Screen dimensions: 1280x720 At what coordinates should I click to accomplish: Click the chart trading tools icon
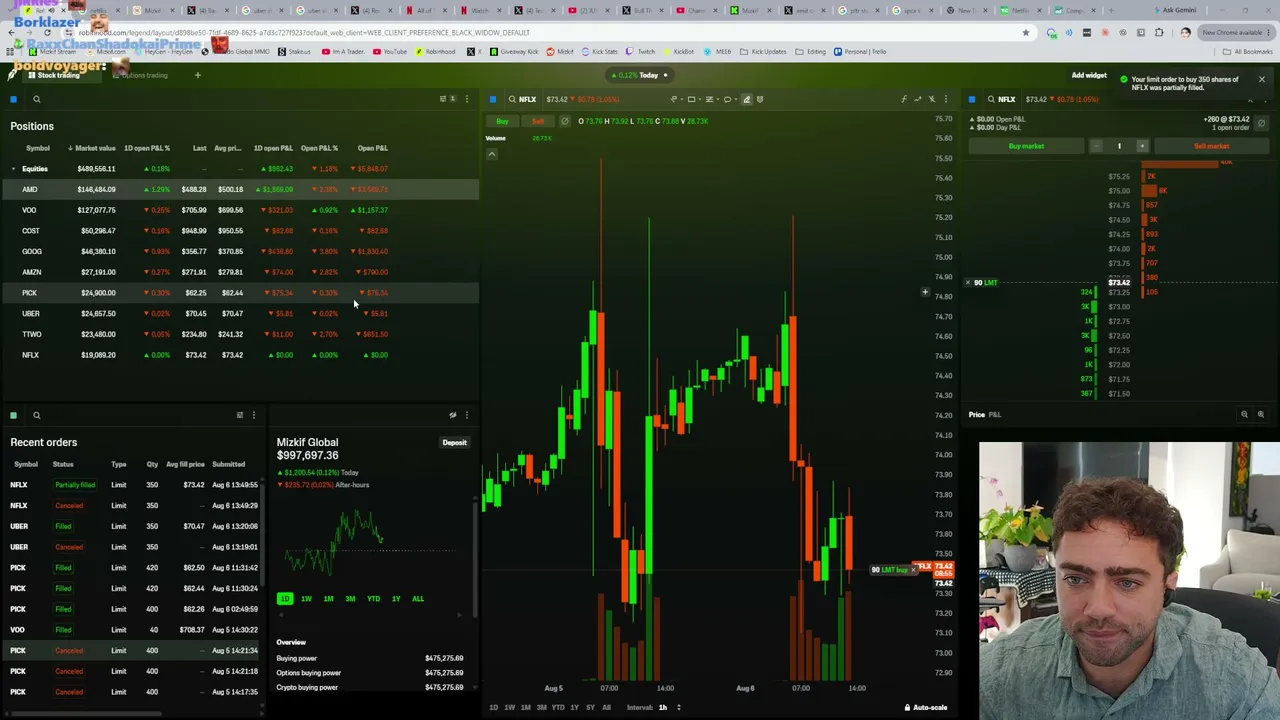[931, 99]
